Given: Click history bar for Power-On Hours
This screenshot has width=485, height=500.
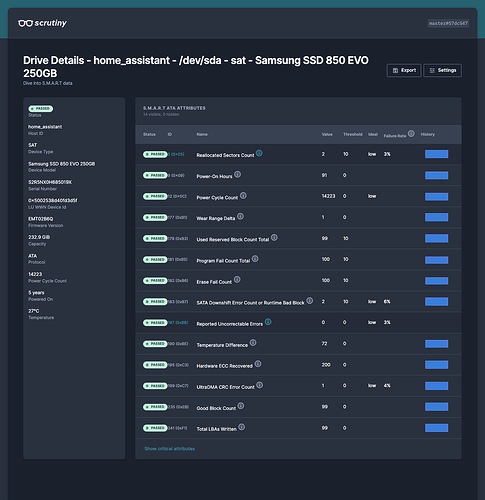Looking at the screenshot, I should tap(436, 175).
